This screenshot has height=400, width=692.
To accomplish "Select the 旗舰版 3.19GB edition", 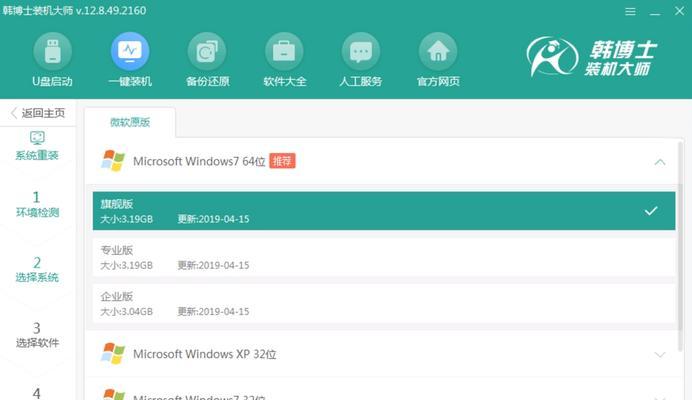I will point(384,211).
